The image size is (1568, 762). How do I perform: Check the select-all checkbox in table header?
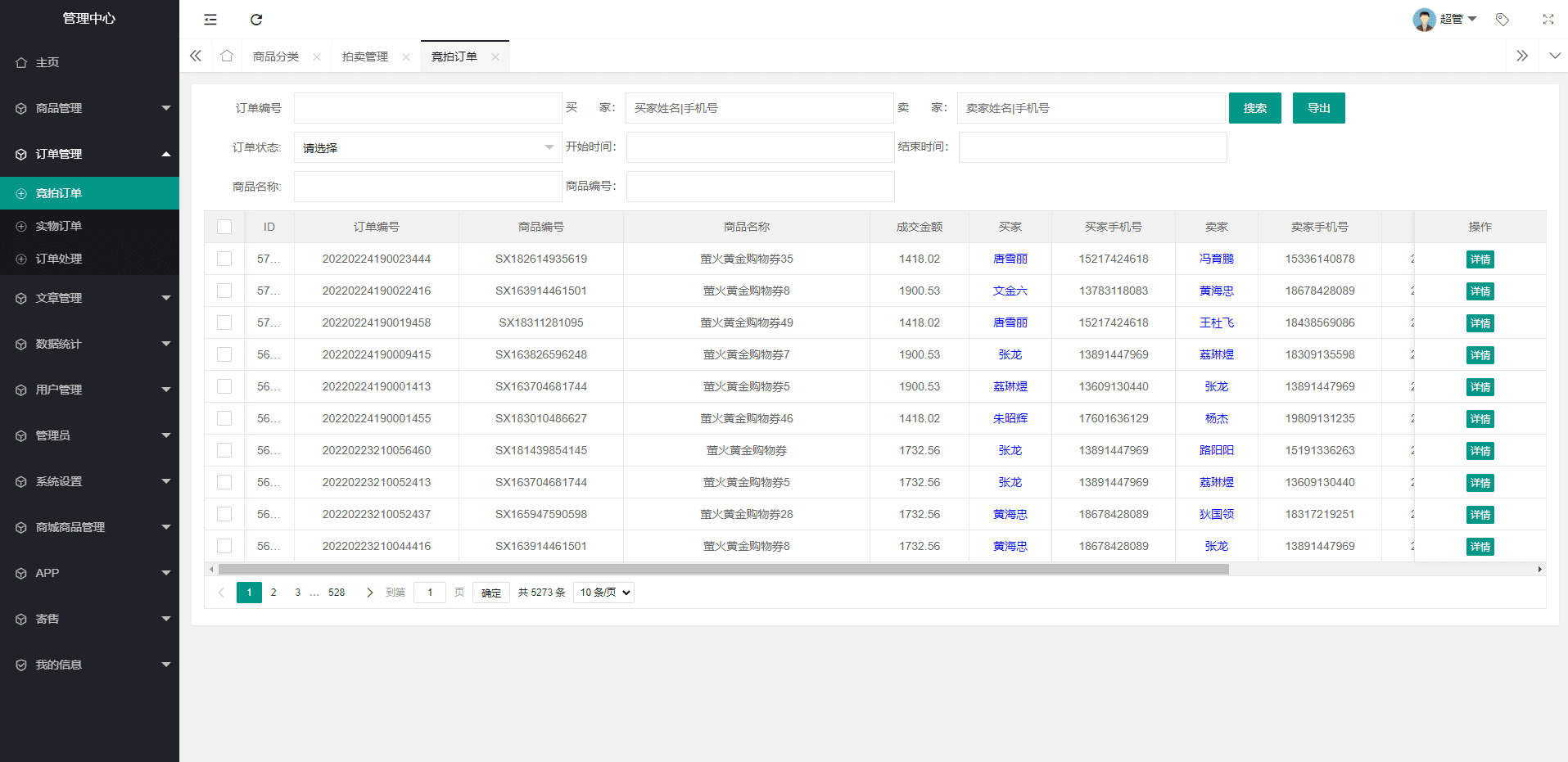point(224,227)
